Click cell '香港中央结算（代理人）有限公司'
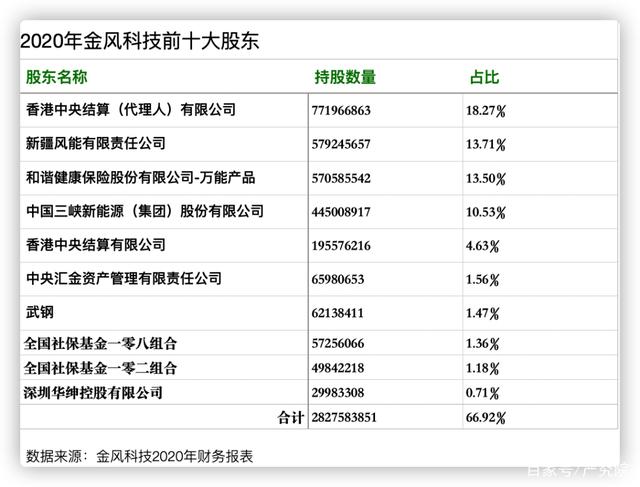Viewport: 640px width, 487px height. click(131, 109)
